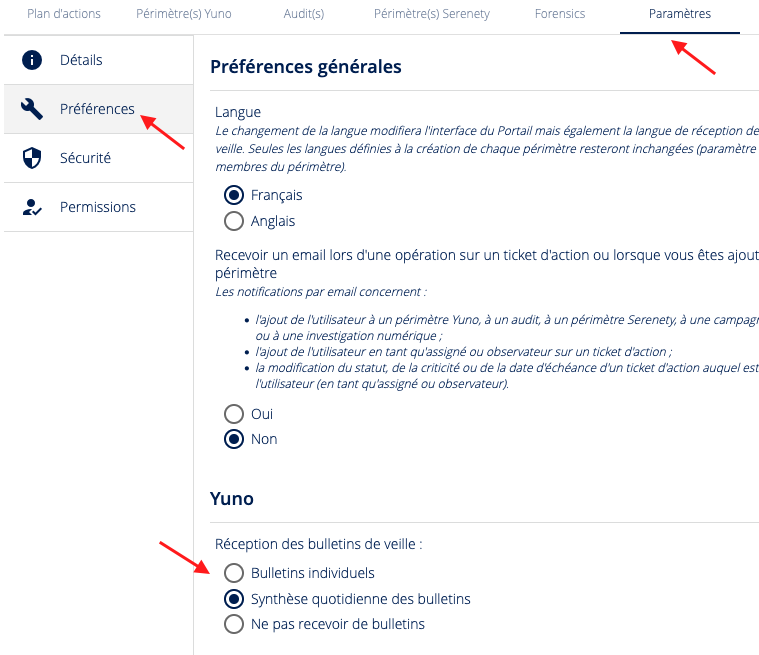Choose Ne pas recevoir de bulletins
The width and height of the screenshot is (759, 655).
click(234, 624)
